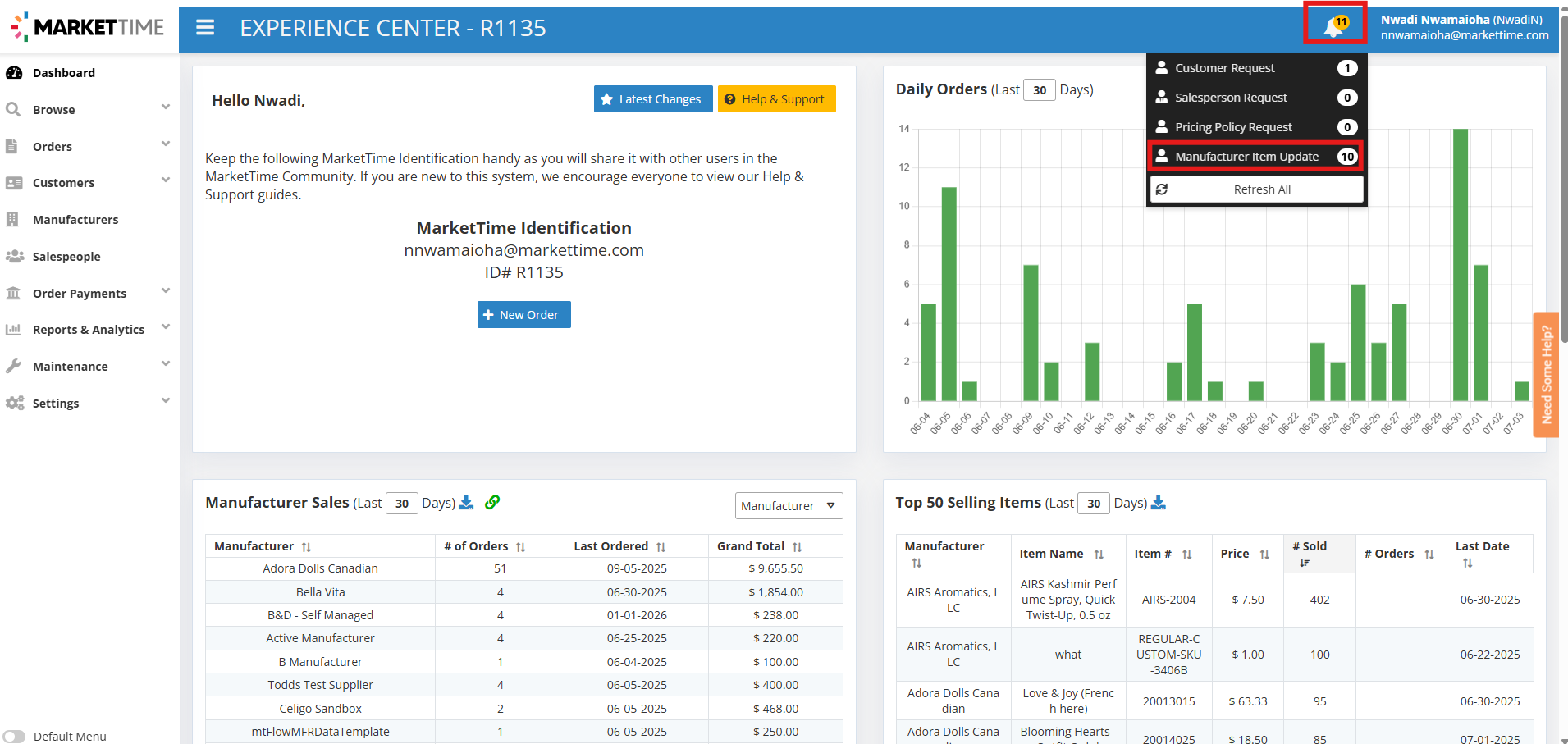Edit Daily Orders days input
Viewport: 1568px width, 744px height.
pyautogui.click(x=1040, y=89)
